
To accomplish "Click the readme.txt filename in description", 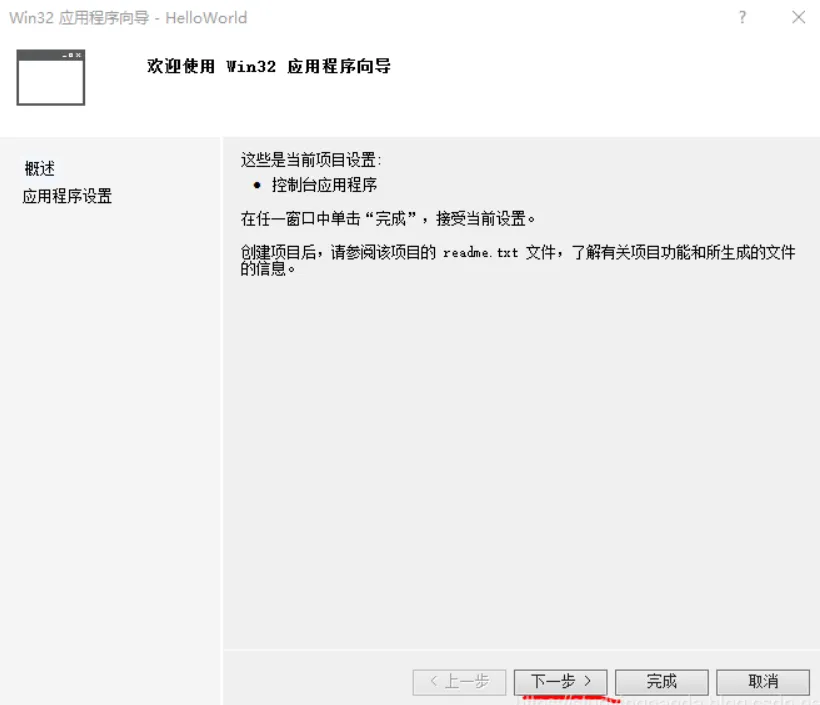I will tap(480, 253).
